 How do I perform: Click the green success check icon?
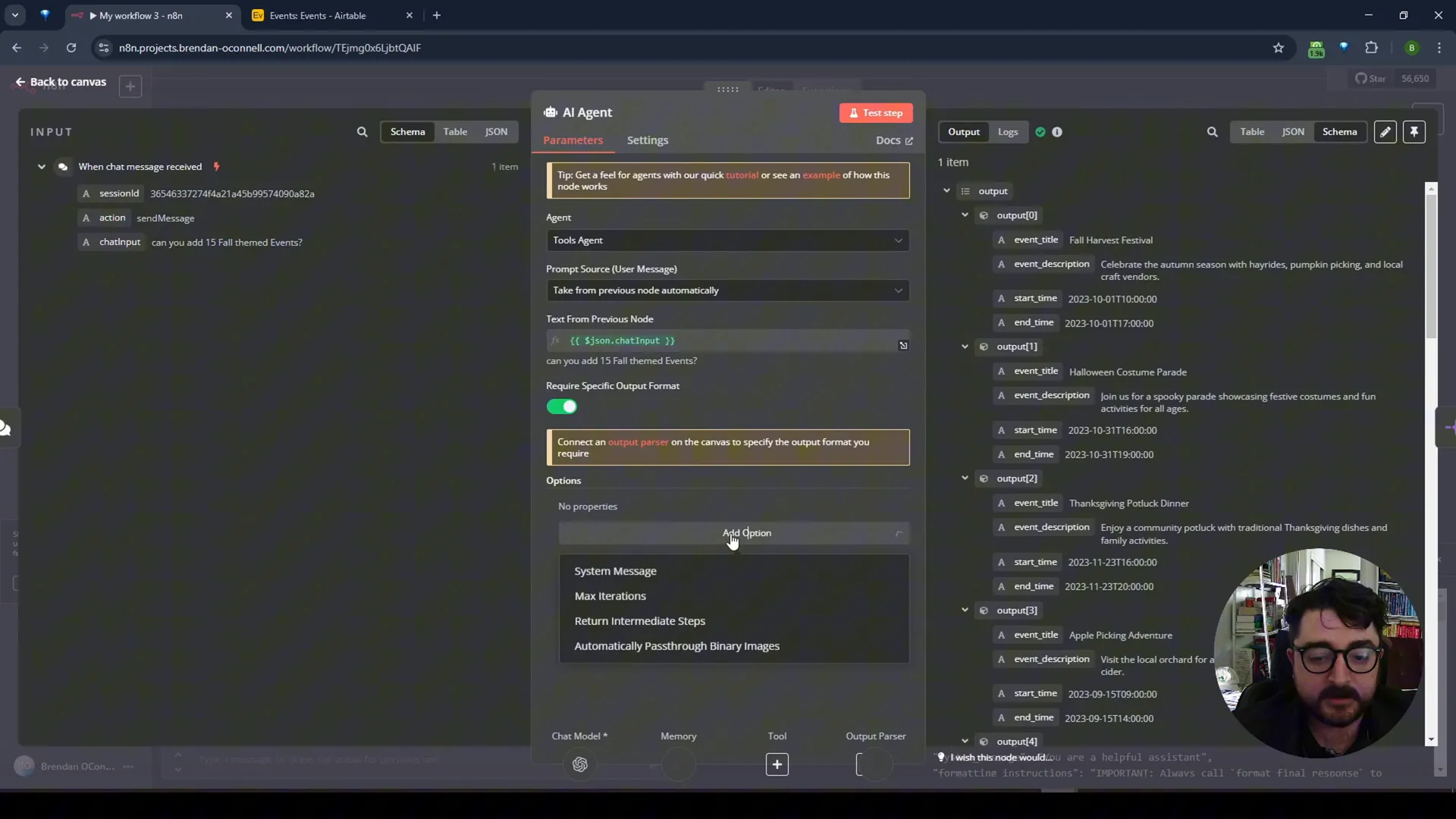pos(1040,132)
